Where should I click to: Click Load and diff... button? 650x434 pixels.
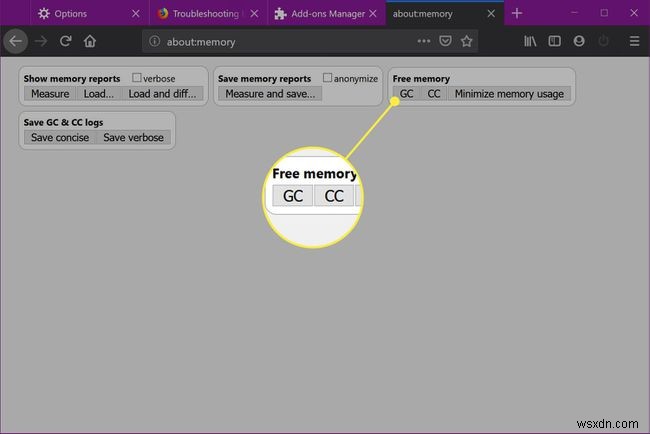pyautogui.click(x=162, y=94)
